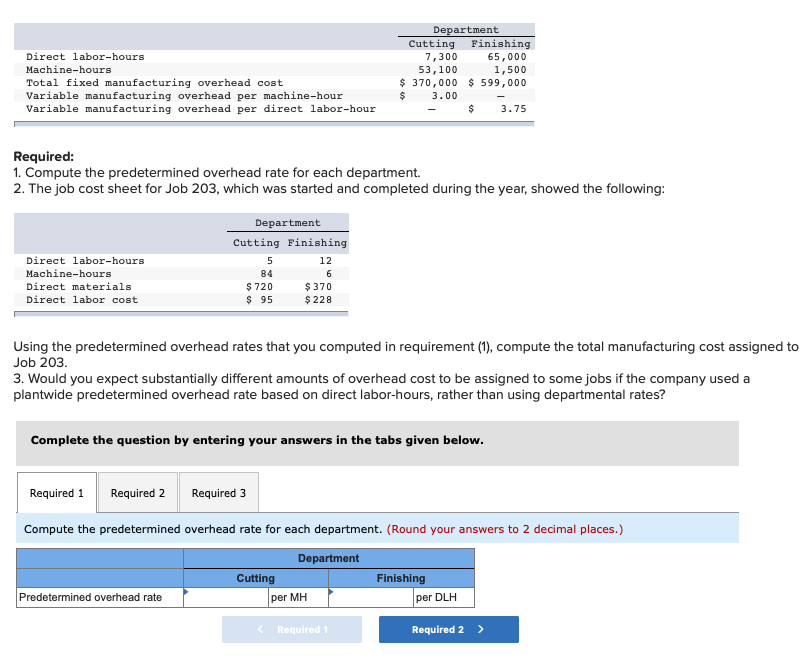Click inside the Cutting rate input field
The height and width of the screenshot is (657, 805).
point(225,597)
